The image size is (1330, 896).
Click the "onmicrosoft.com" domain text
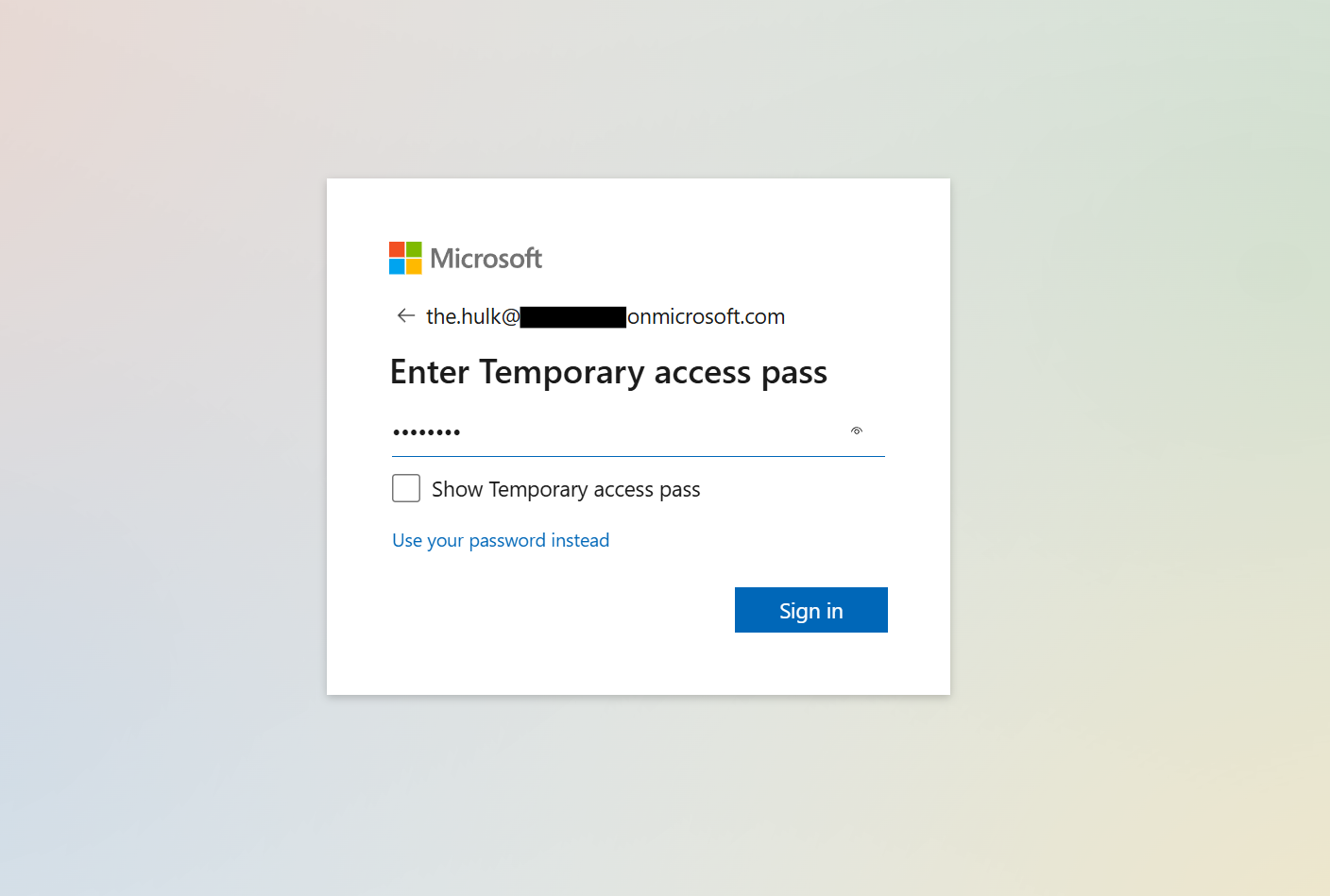point(706,316)
